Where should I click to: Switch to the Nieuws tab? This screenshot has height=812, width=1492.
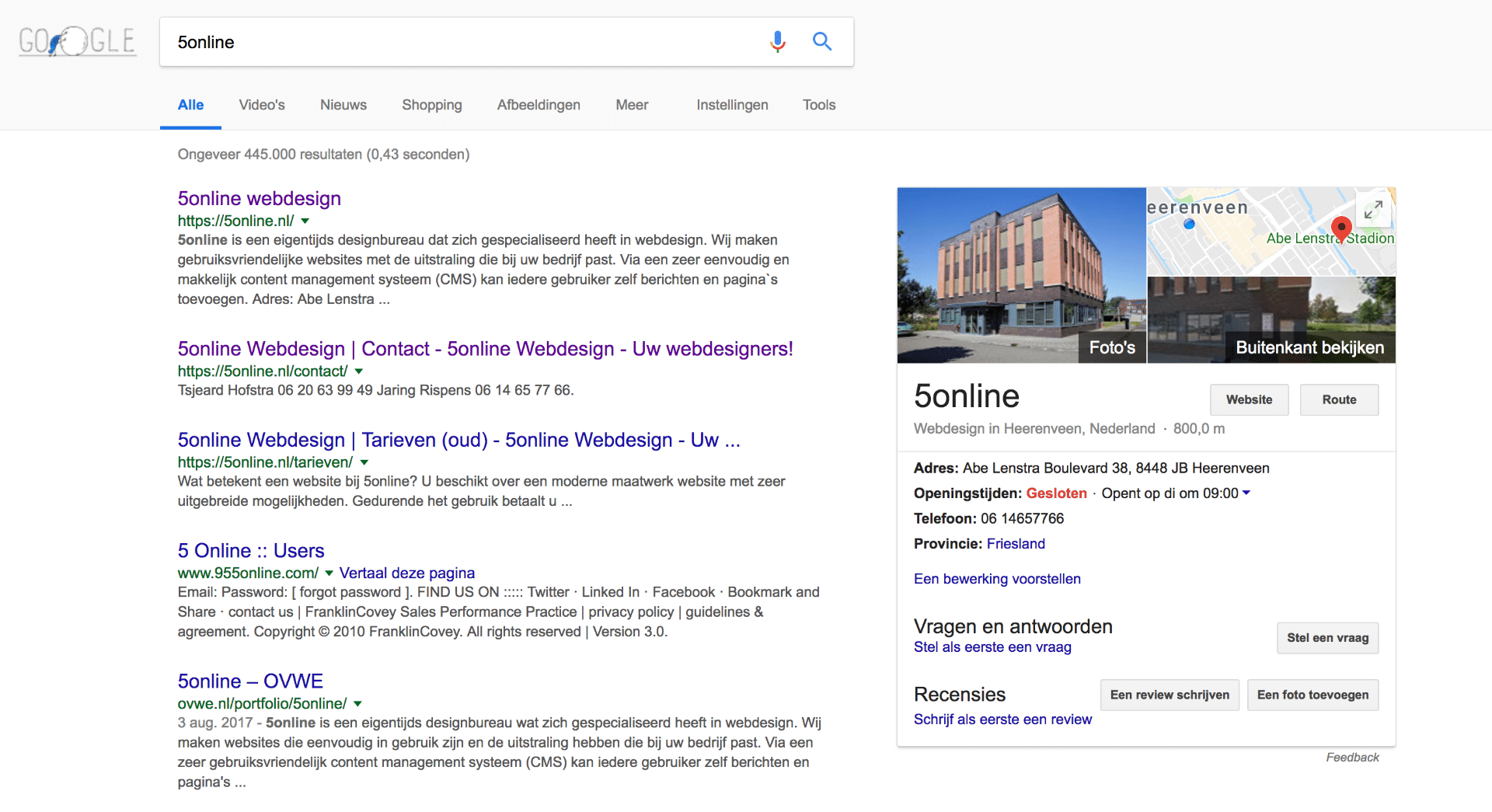click(343, 105)
